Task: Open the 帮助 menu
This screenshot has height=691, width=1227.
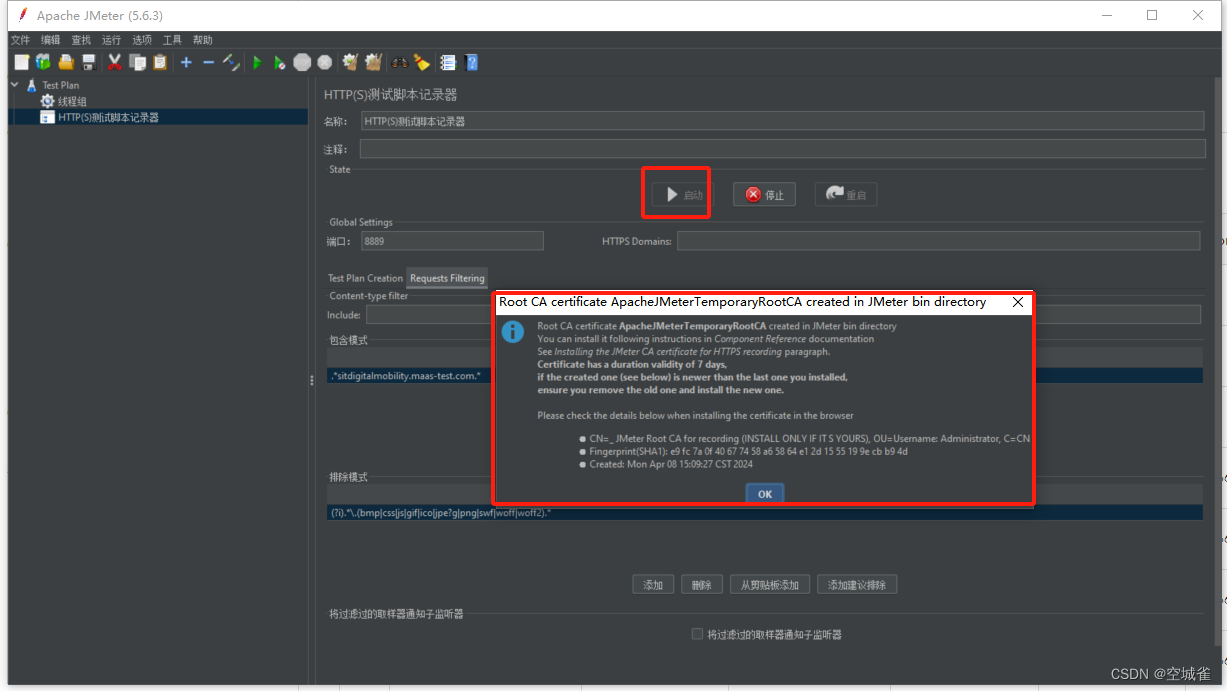Action: 203,40
